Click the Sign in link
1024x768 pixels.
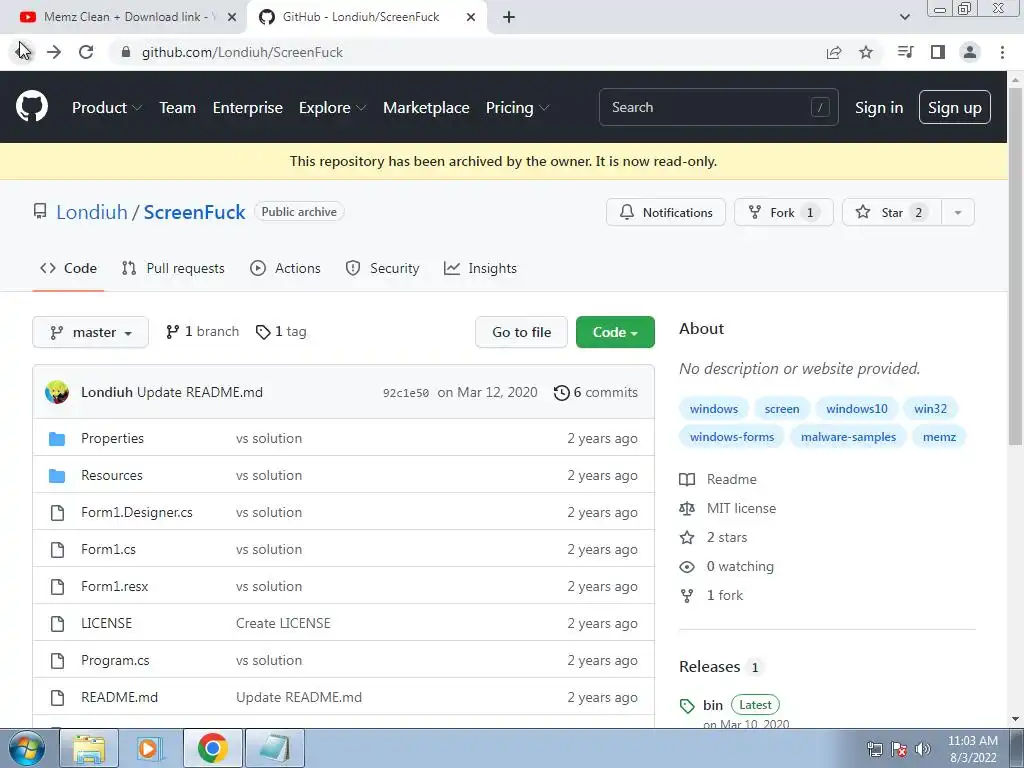[x=879, y=108]
